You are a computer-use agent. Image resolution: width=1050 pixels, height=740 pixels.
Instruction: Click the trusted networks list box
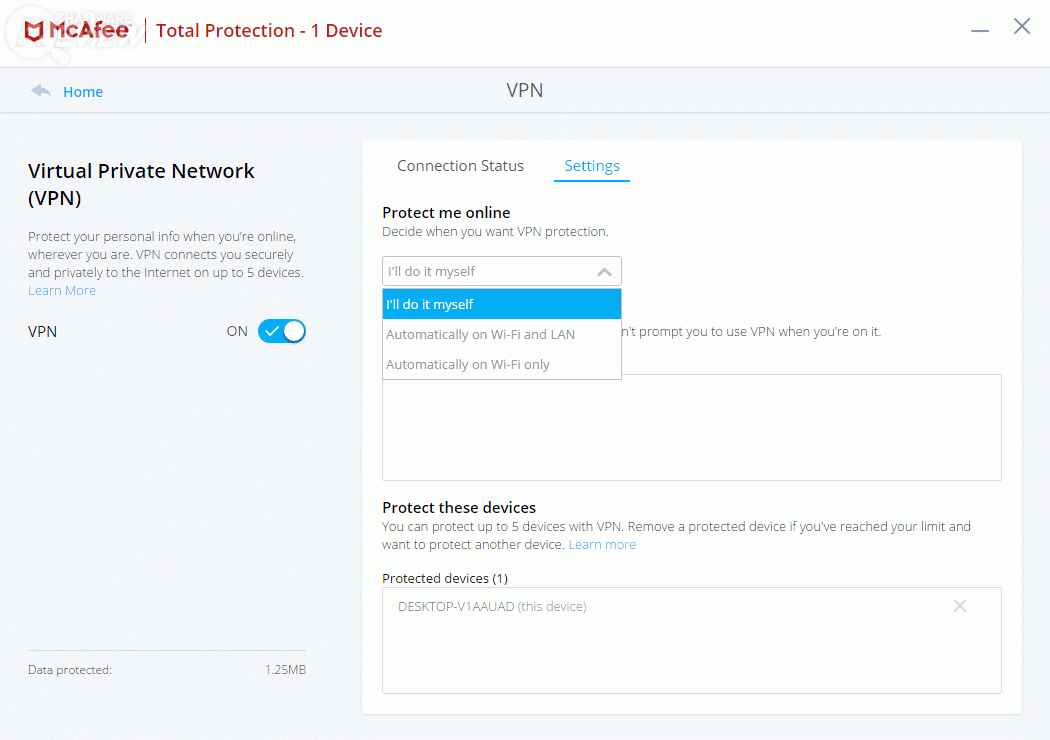tap(800, 430)
